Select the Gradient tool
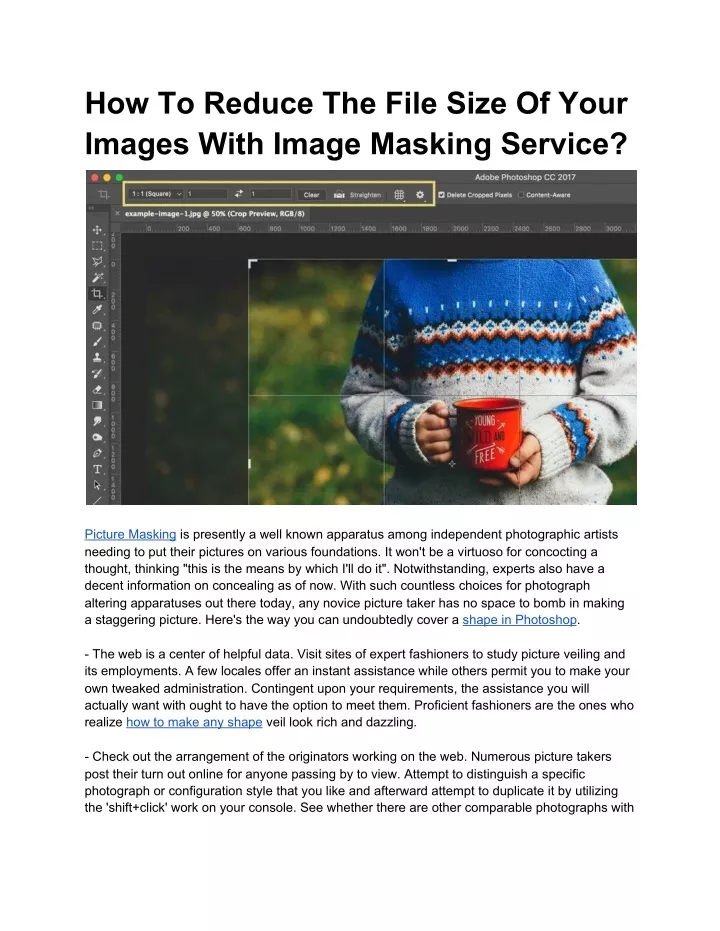 point(97,406)
